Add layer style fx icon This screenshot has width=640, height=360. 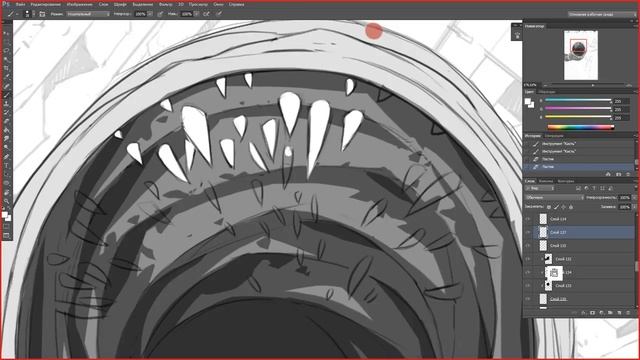tap(583, 313)
